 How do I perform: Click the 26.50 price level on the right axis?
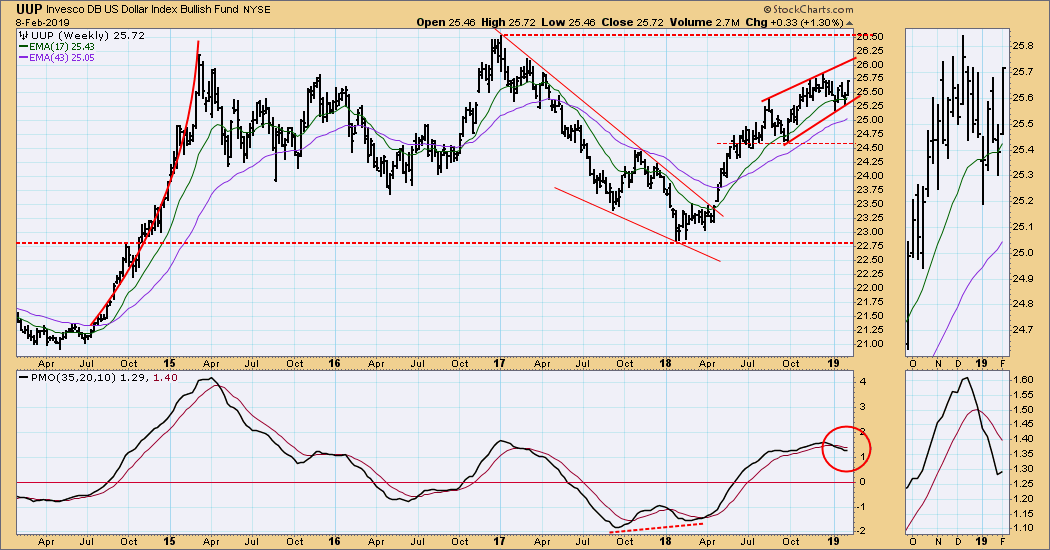[x=869, y=36]
